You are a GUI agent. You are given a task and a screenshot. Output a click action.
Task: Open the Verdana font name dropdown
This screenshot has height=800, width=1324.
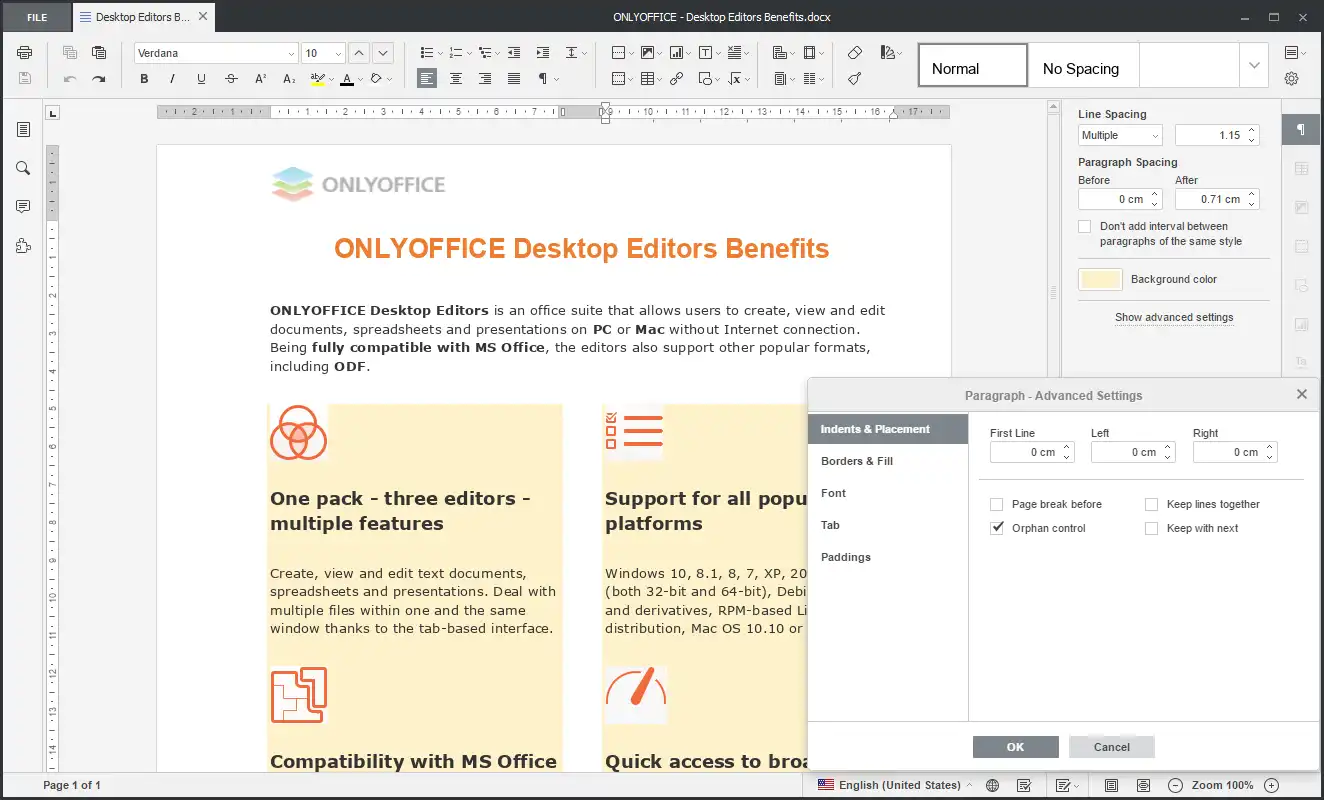(291, 54)
